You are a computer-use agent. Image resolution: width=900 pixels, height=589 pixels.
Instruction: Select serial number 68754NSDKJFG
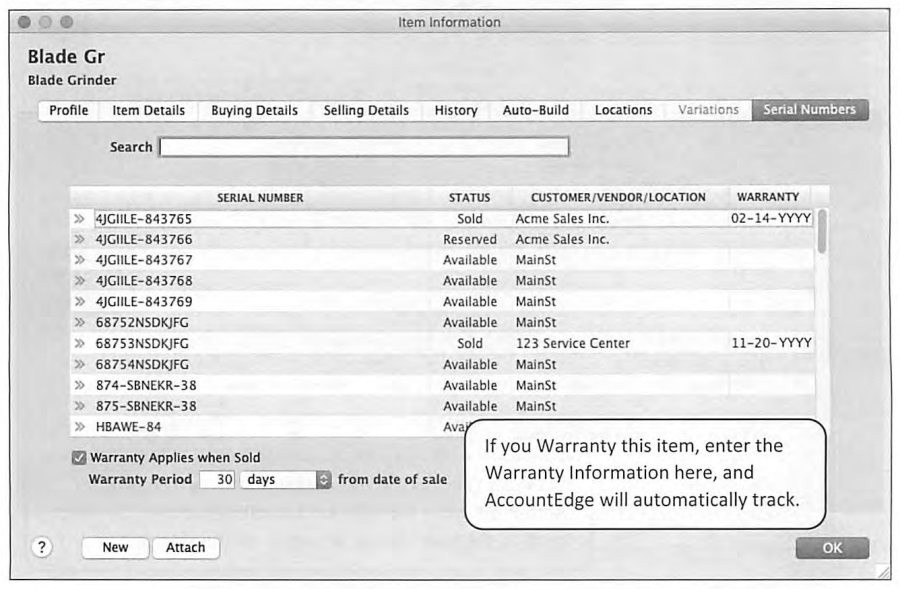point(142,365)
